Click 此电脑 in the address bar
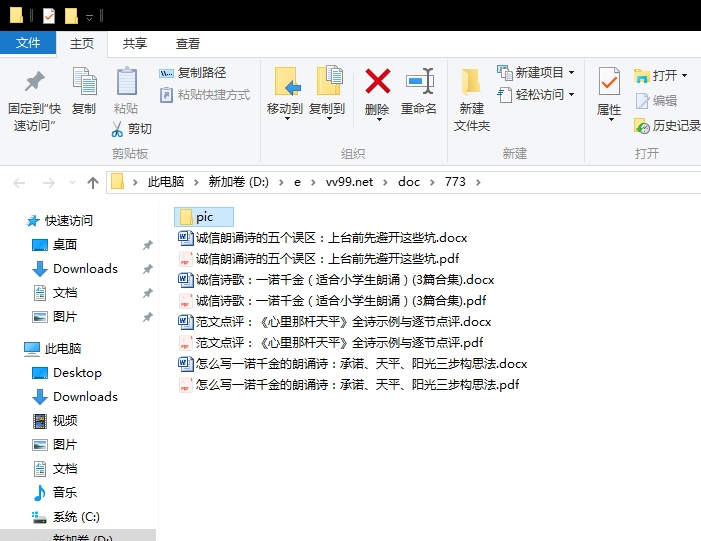The height and width of the screenshot is (541, 701). (166, 182)
